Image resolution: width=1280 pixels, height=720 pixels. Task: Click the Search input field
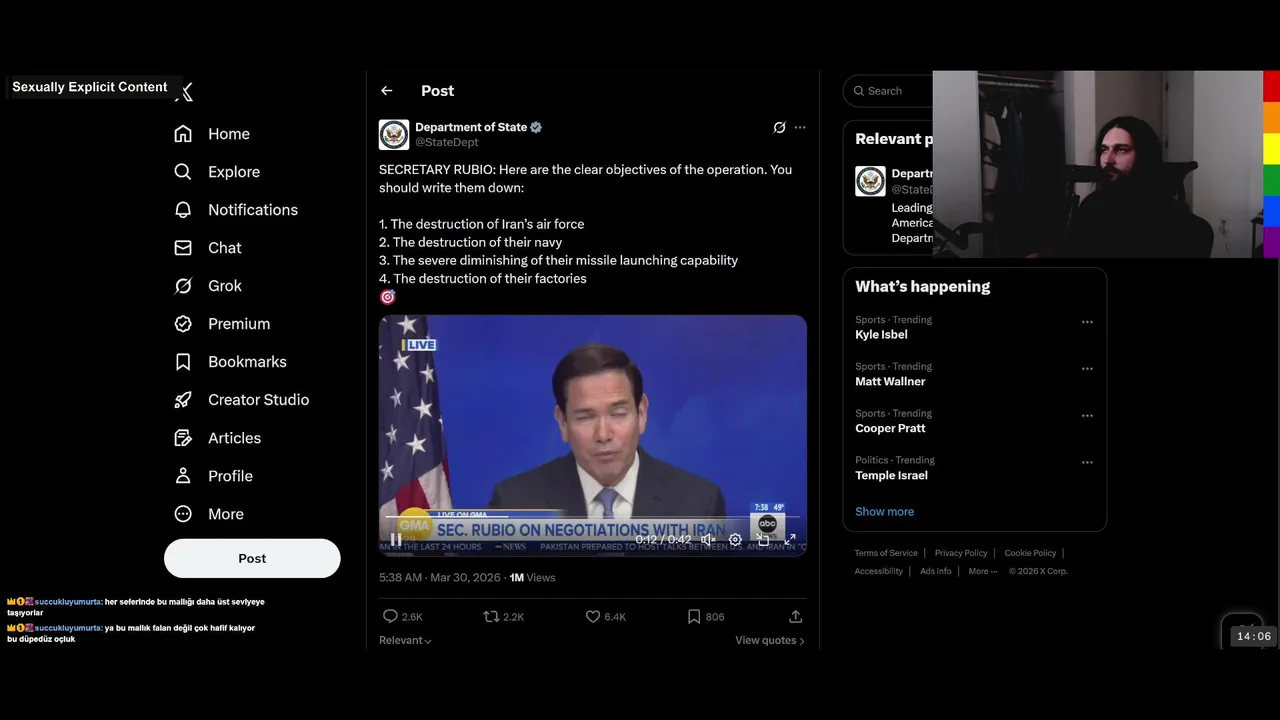[888, 91]
